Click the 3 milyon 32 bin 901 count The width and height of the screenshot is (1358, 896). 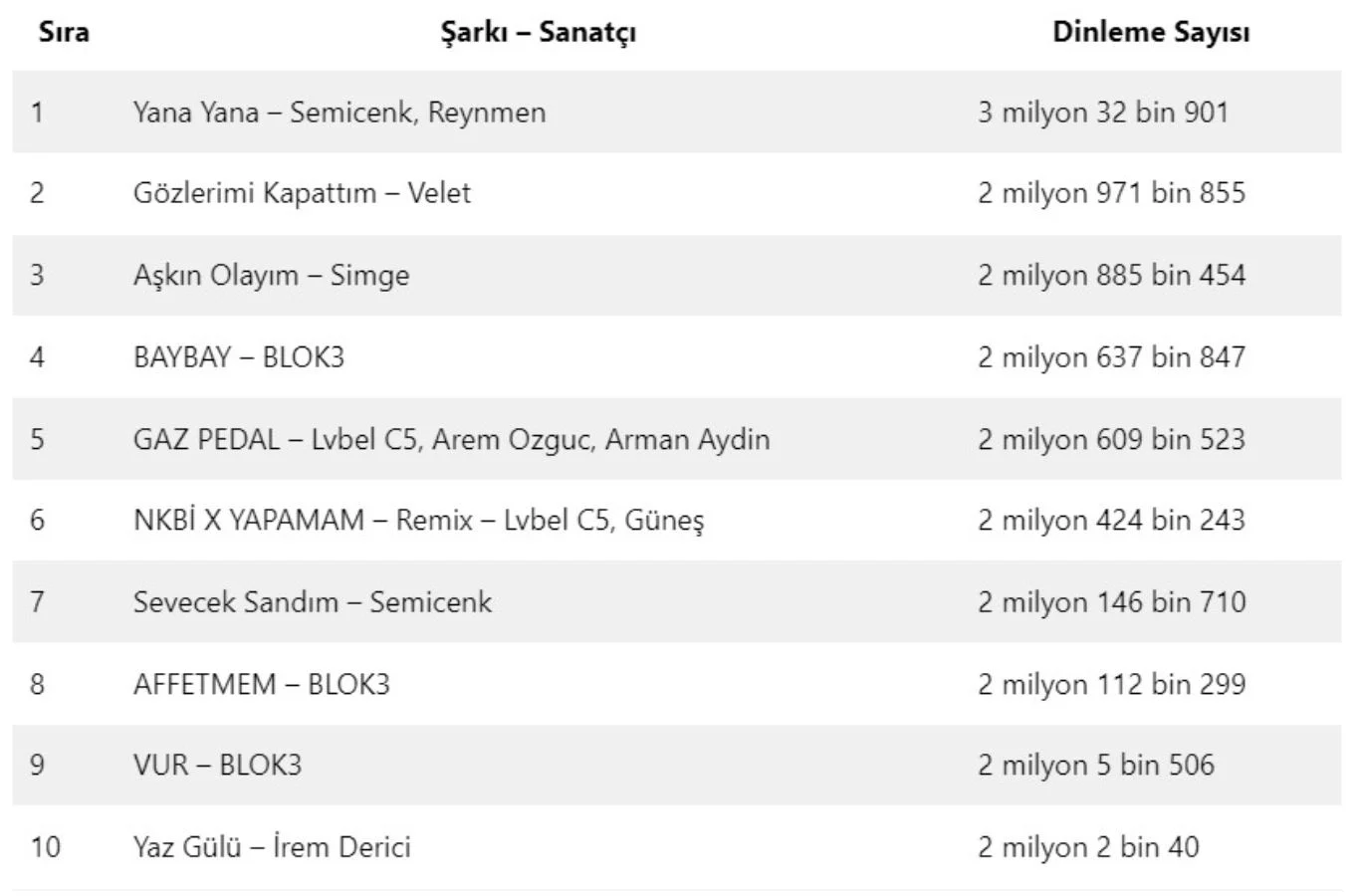(1102, 112)
